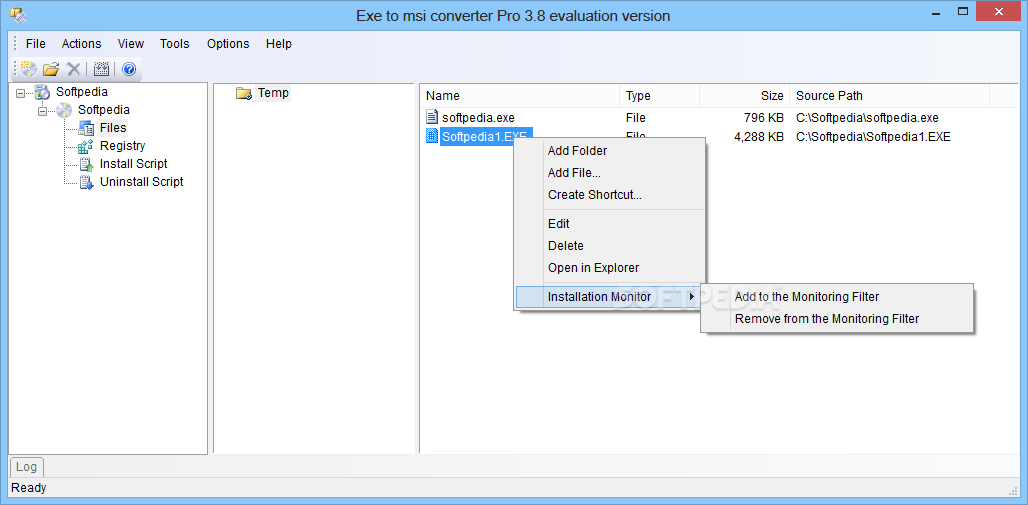Click the 796 KB size cell
The height and width of the screenshot is (505, 1028).
762,118
